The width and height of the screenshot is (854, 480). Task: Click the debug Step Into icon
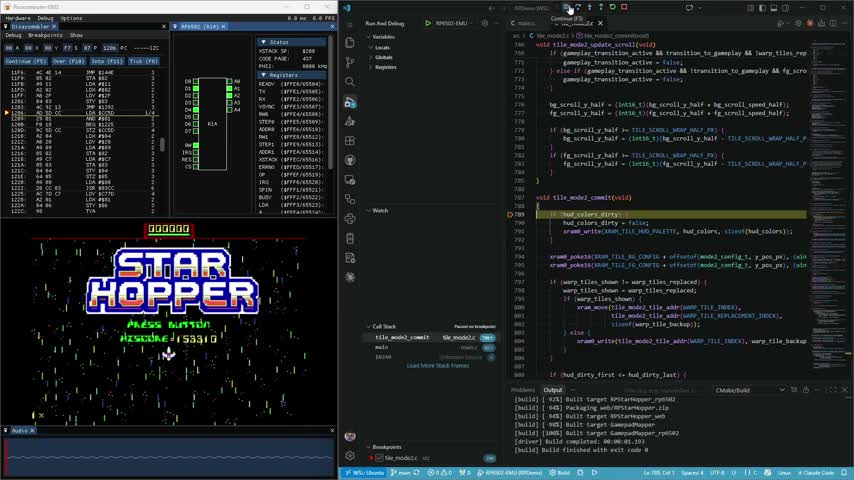tap(589, 7)
